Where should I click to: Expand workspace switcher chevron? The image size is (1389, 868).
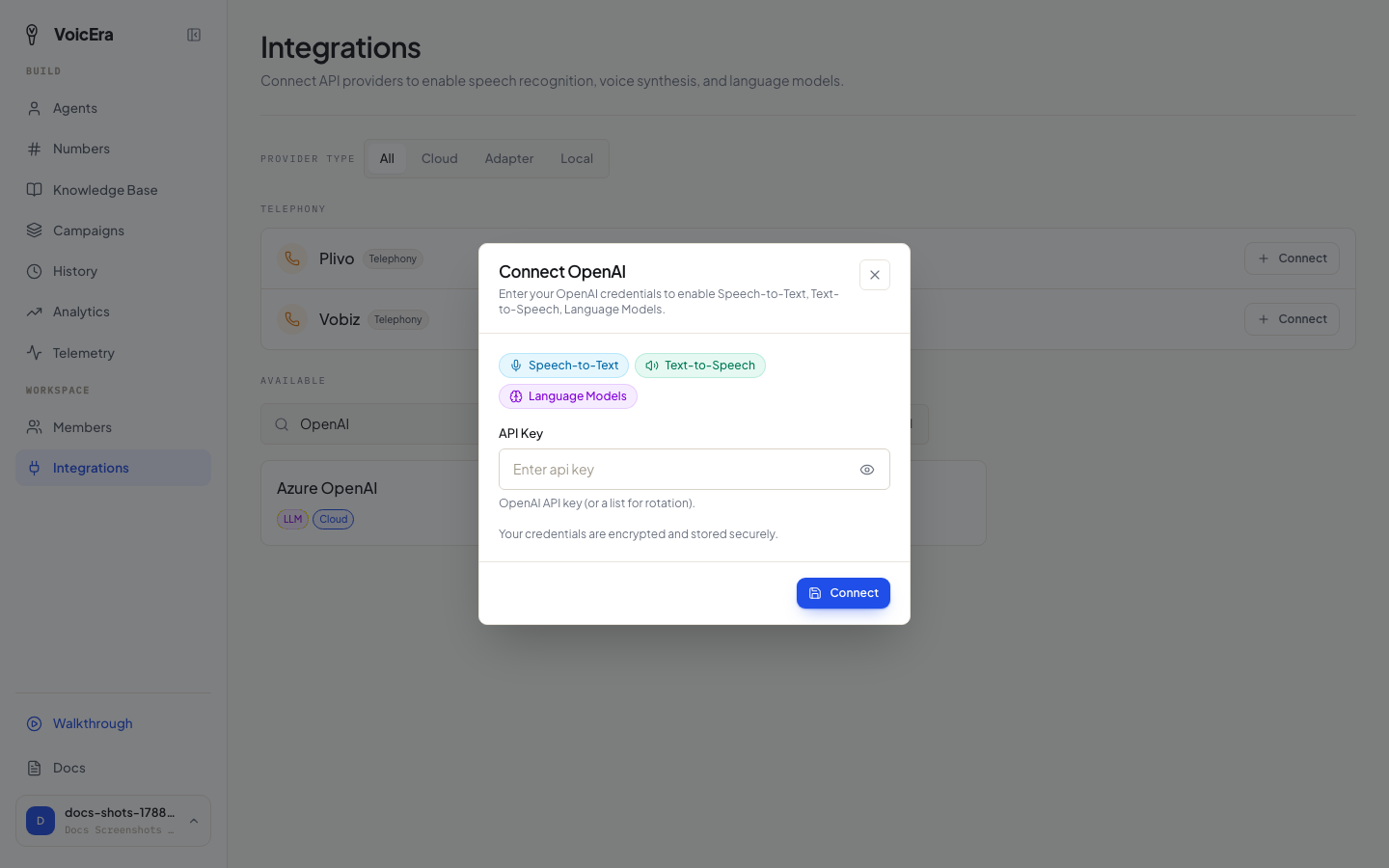194,821
